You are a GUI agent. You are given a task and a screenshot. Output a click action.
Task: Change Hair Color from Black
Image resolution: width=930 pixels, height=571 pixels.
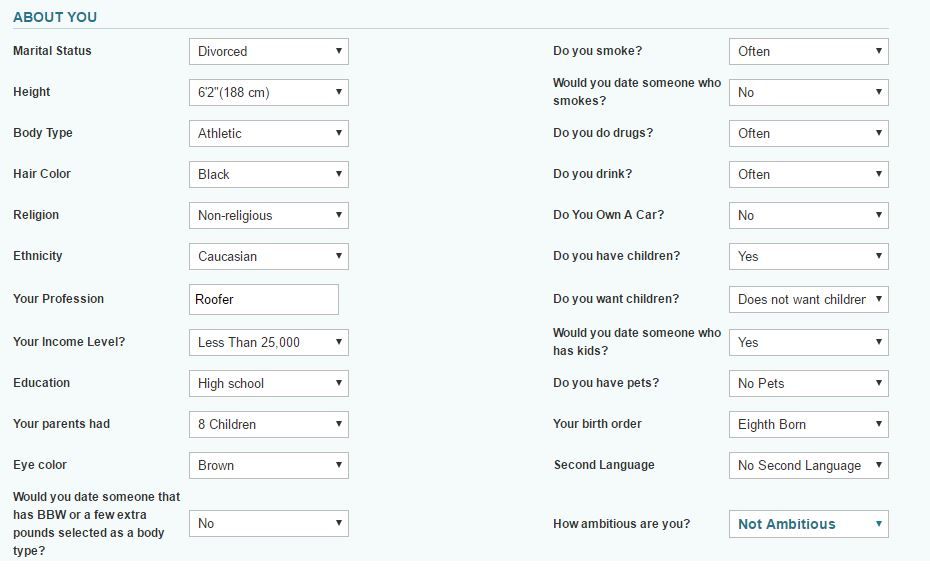point(269,174)
